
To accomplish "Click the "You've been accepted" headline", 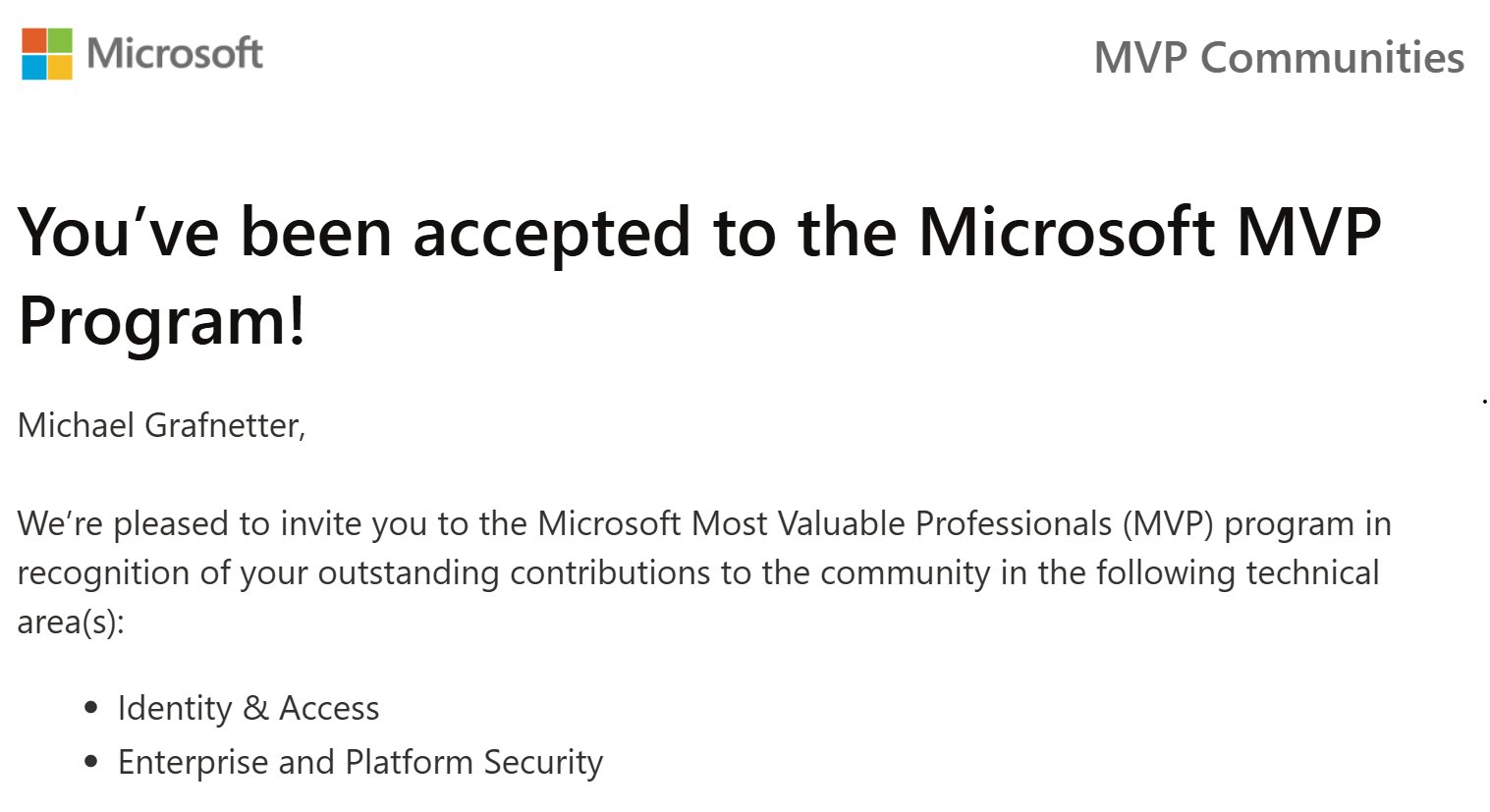I will click(x=699, y=276).
